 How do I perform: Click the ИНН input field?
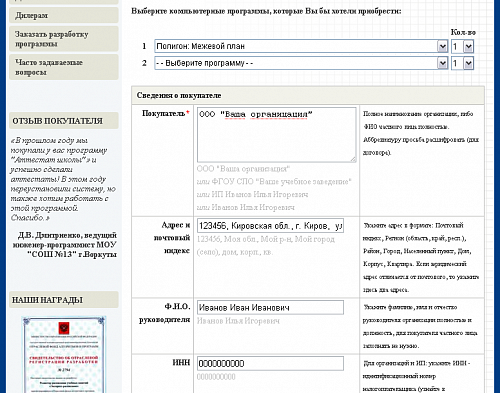270,363
